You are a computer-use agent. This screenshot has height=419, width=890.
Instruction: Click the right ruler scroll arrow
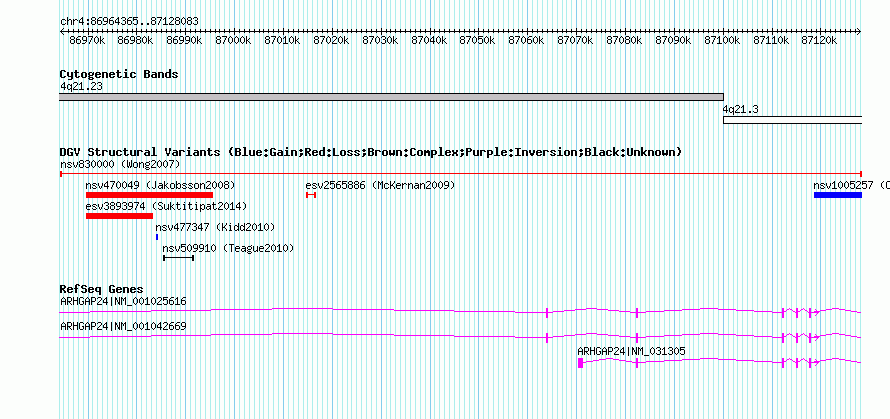(x=859, y=31)
